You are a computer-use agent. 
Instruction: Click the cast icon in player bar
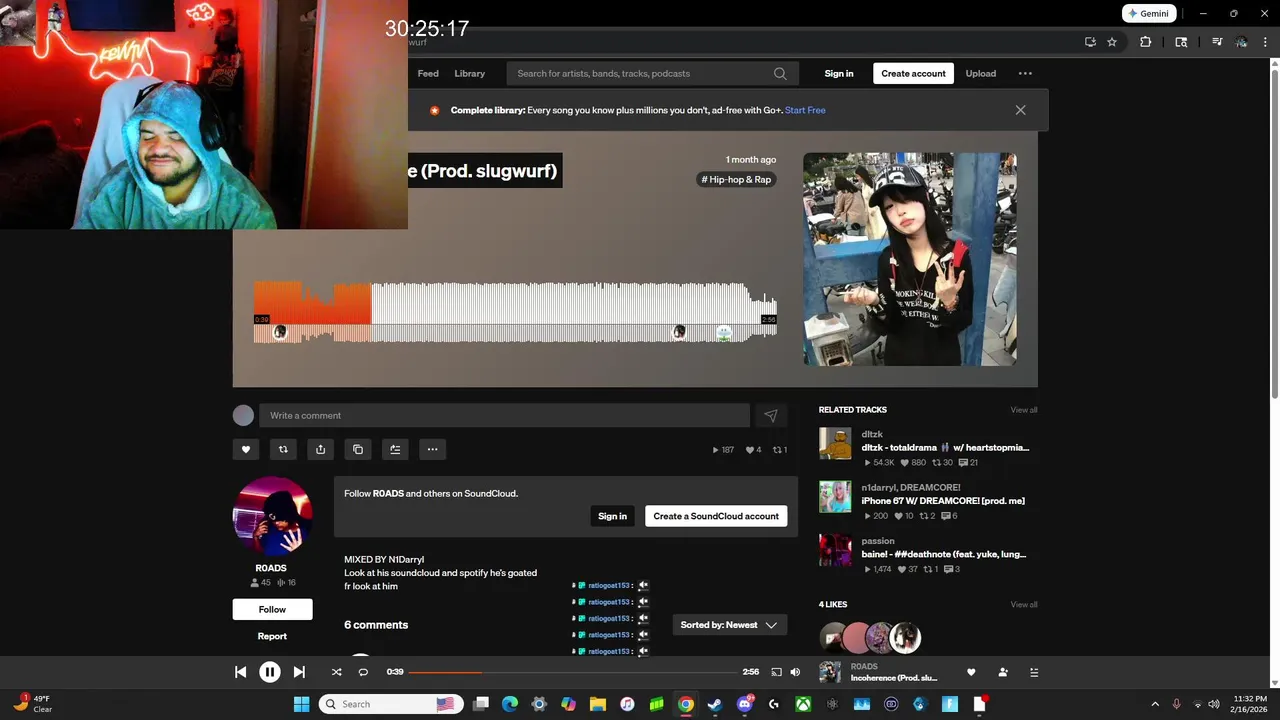(776, 672)
